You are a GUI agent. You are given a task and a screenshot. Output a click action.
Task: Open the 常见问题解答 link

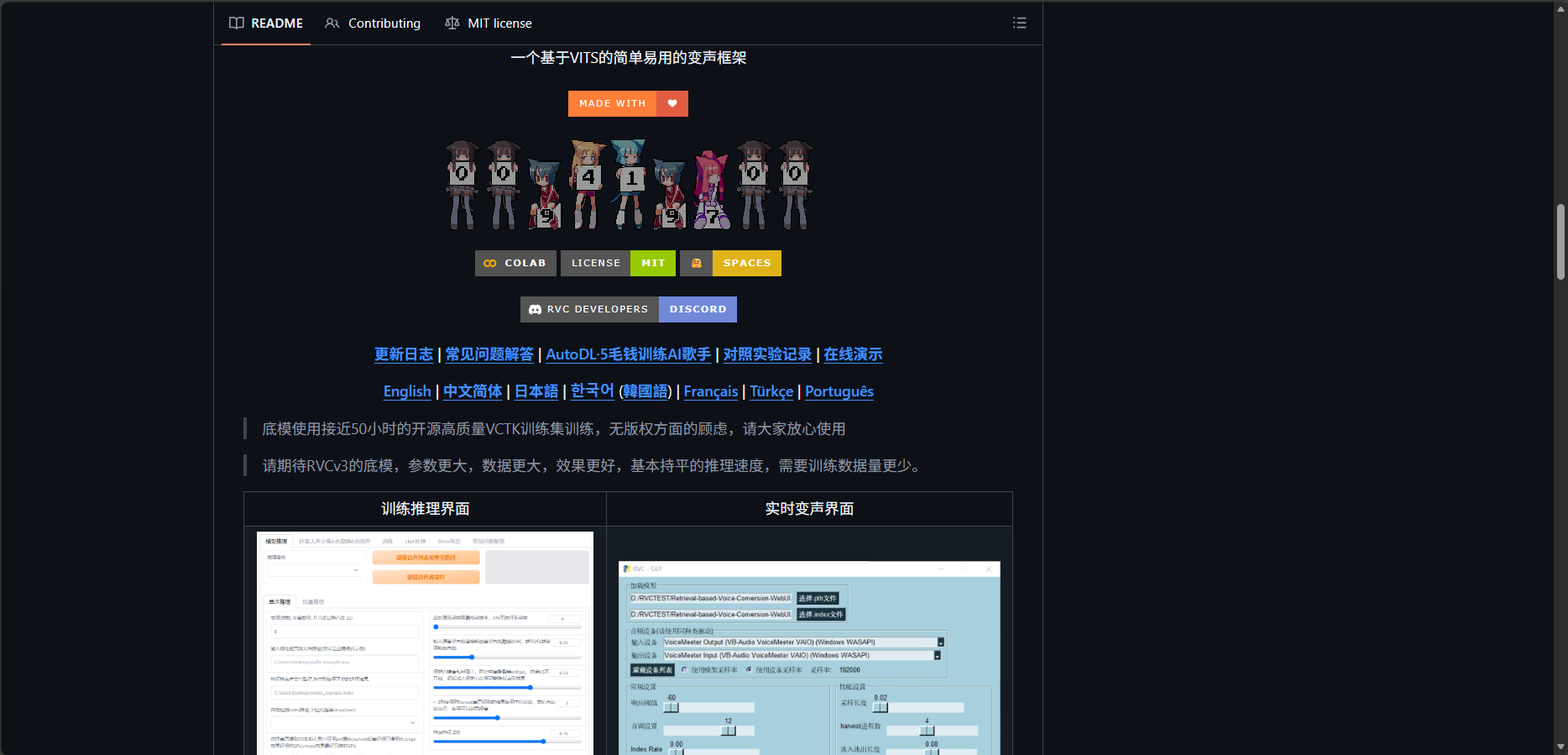coord(489,354)
